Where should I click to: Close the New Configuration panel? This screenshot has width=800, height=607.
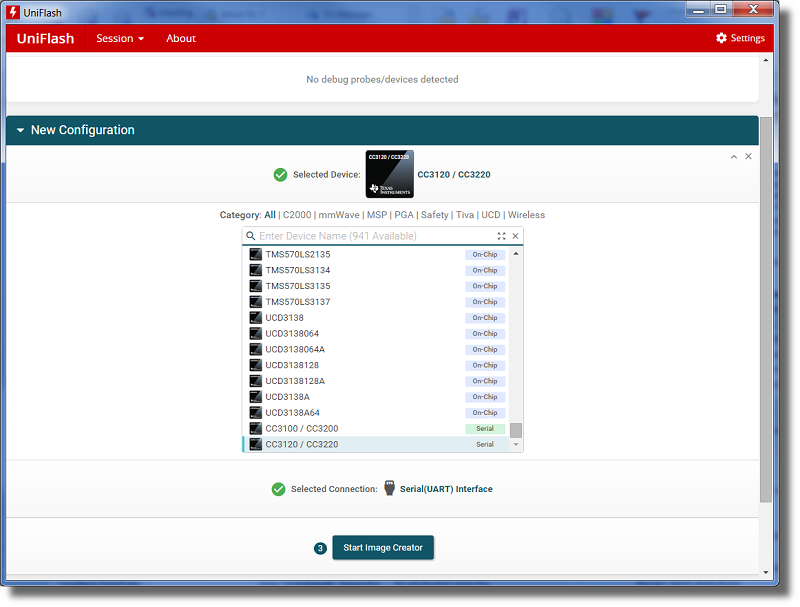coord(748,157)
